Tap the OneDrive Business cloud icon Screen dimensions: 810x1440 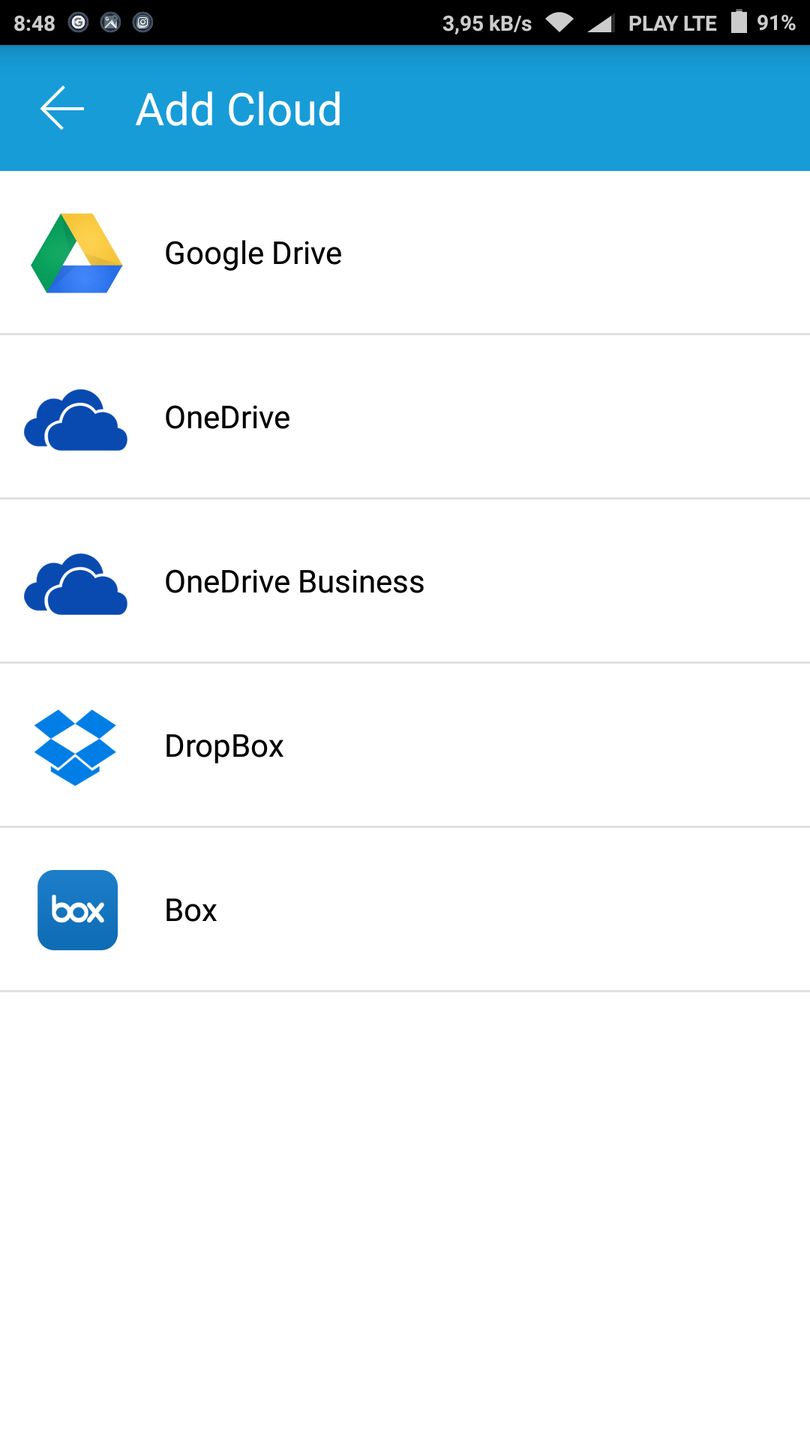coord(76,584)
